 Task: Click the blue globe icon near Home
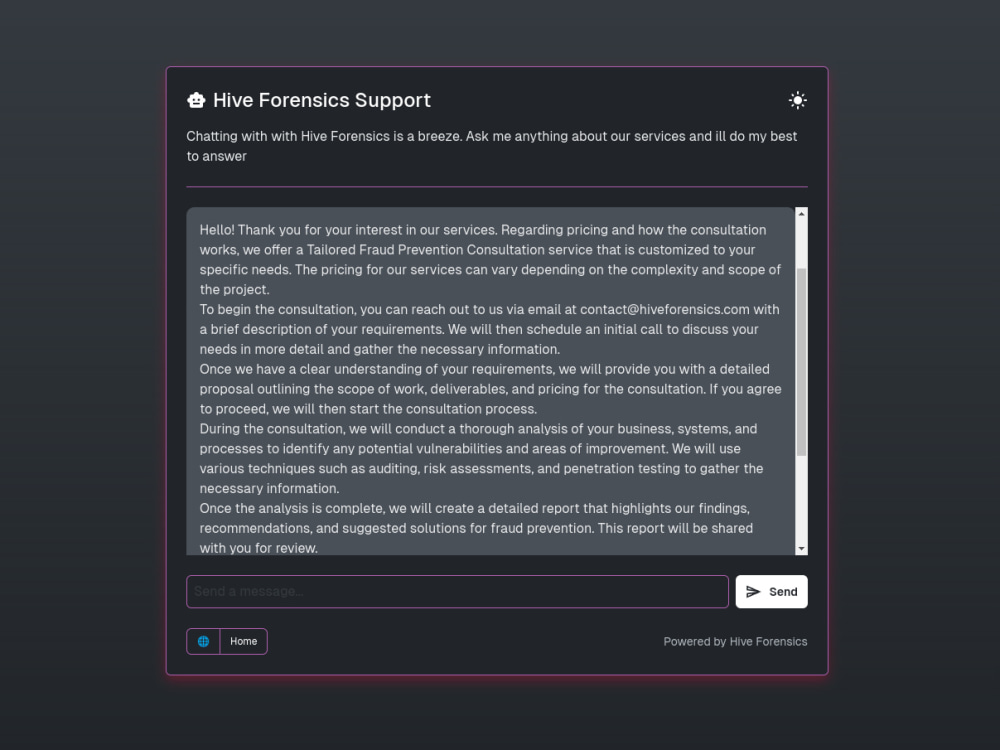click(204, 641)
